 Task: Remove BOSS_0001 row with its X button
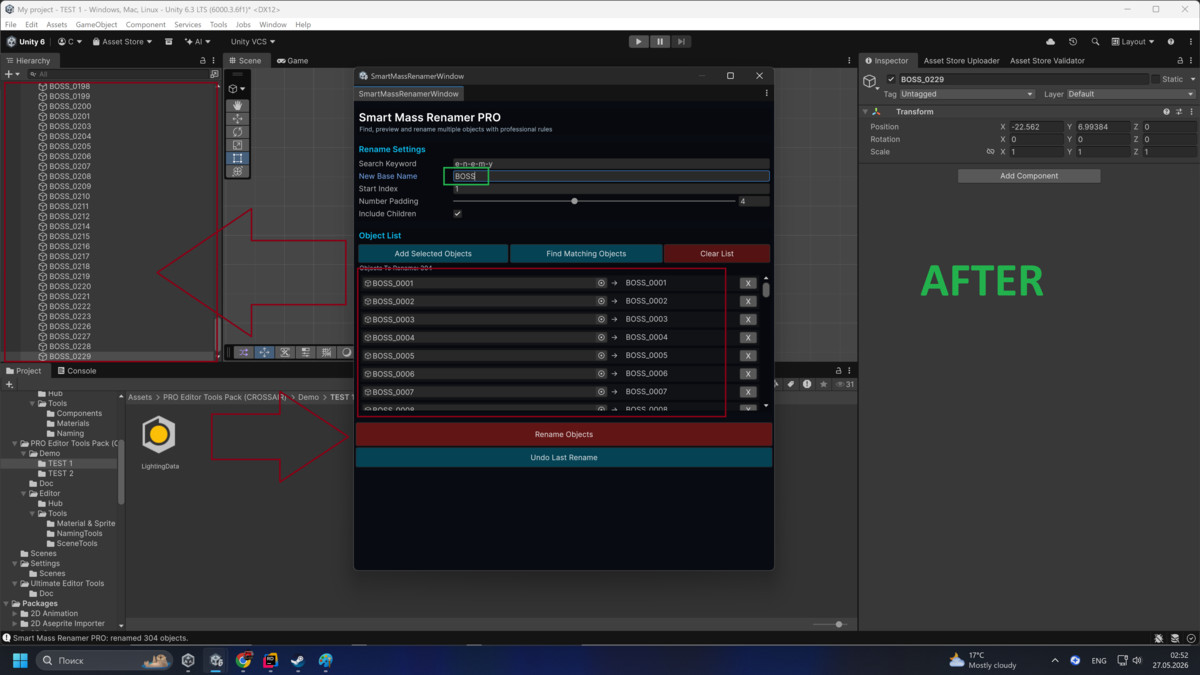coord(747,283)
